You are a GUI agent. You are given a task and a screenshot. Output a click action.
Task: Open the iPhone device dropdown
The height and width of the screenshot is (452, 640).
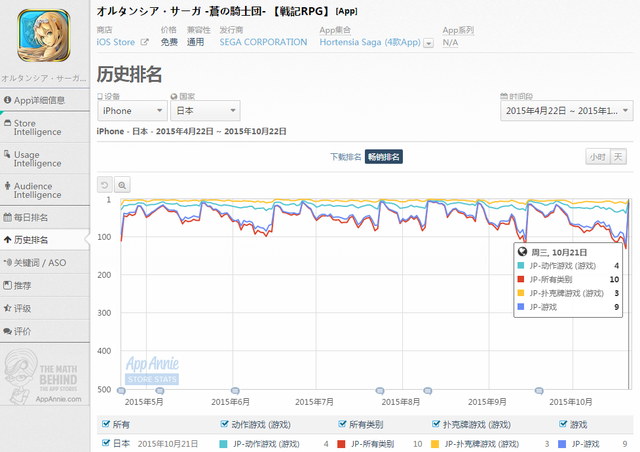point(132,111)
